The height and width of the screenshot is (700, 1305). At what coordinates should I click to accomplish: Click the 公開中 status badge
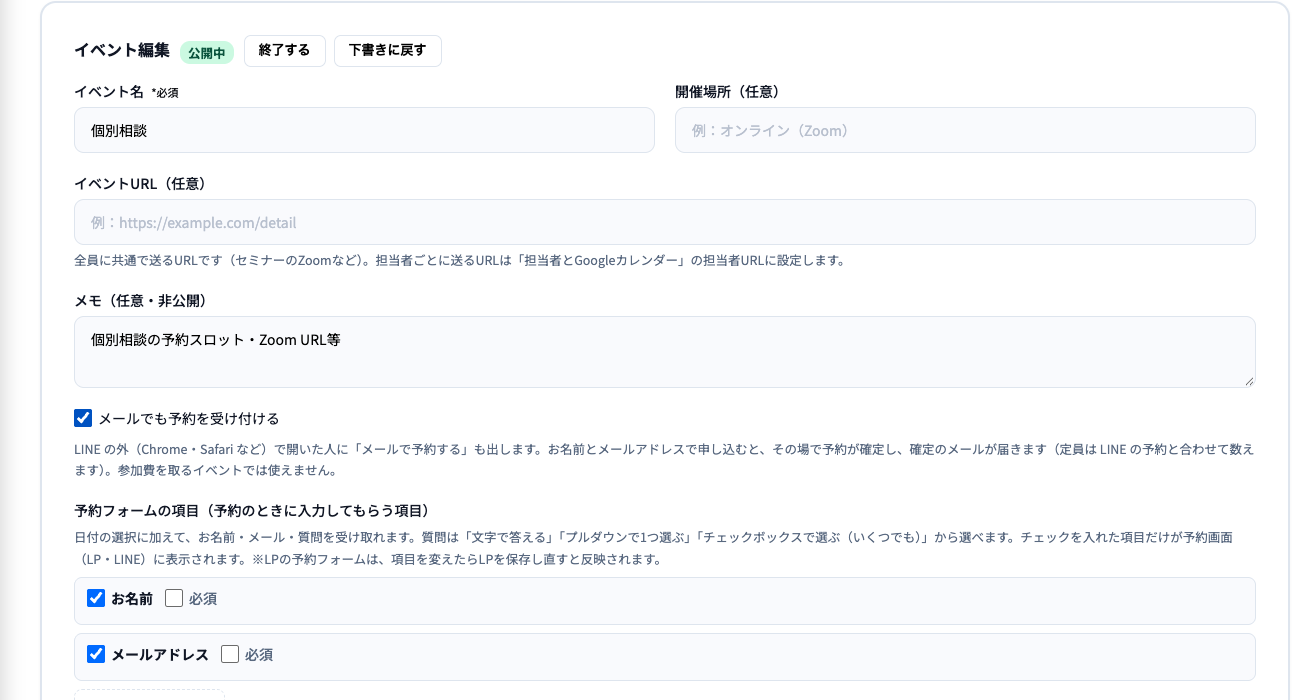point(207,52)
